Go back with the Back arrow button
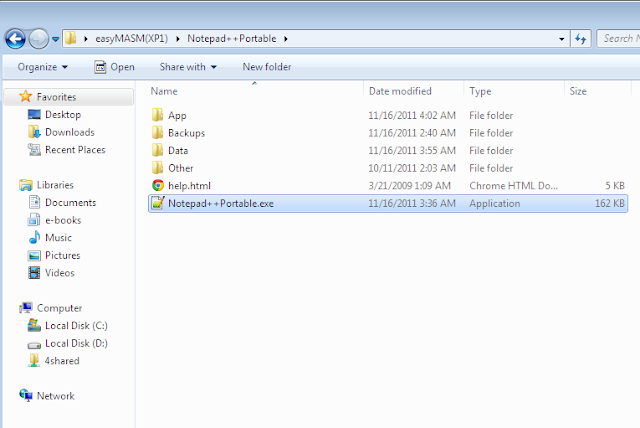 15,39
